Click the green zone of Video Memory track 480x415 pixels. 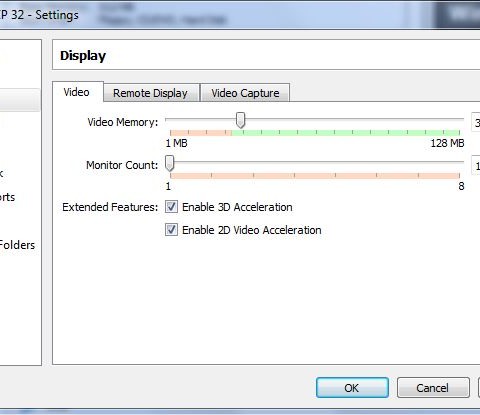345,133
